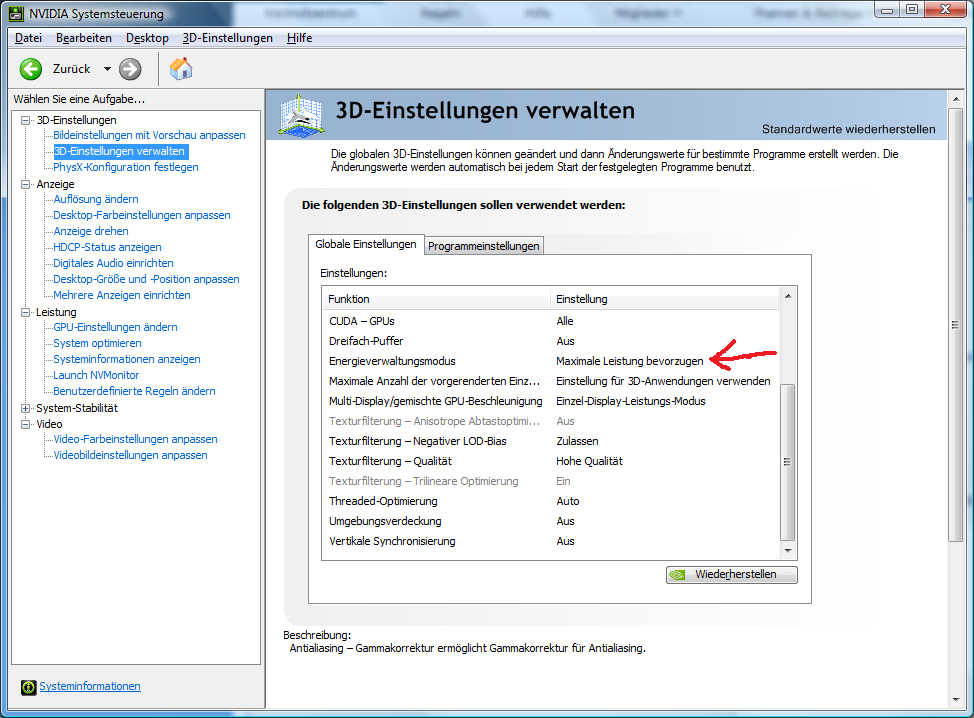Image resolution: width=974 pixels, height=718 pixels.
Task: Open the Bearbeiten menu
Action: [x=84, y=38]
